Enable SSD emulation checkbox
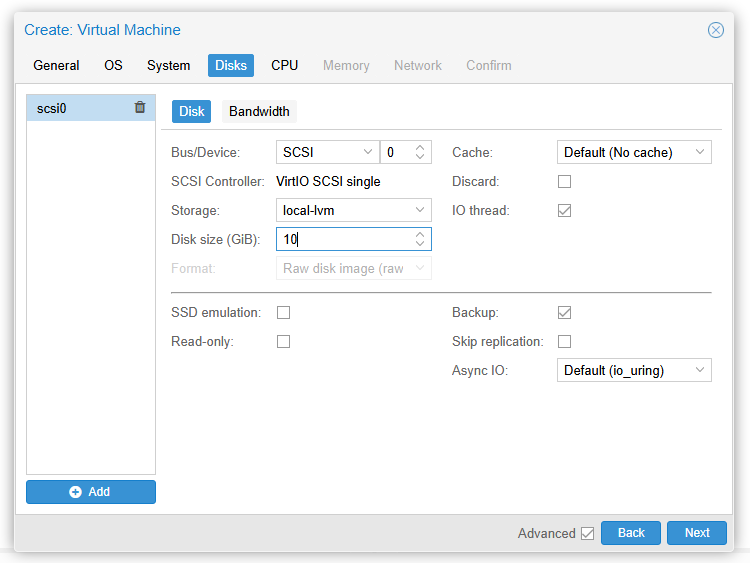The height and width of the screenshot is (563, 750). [283, 313]
